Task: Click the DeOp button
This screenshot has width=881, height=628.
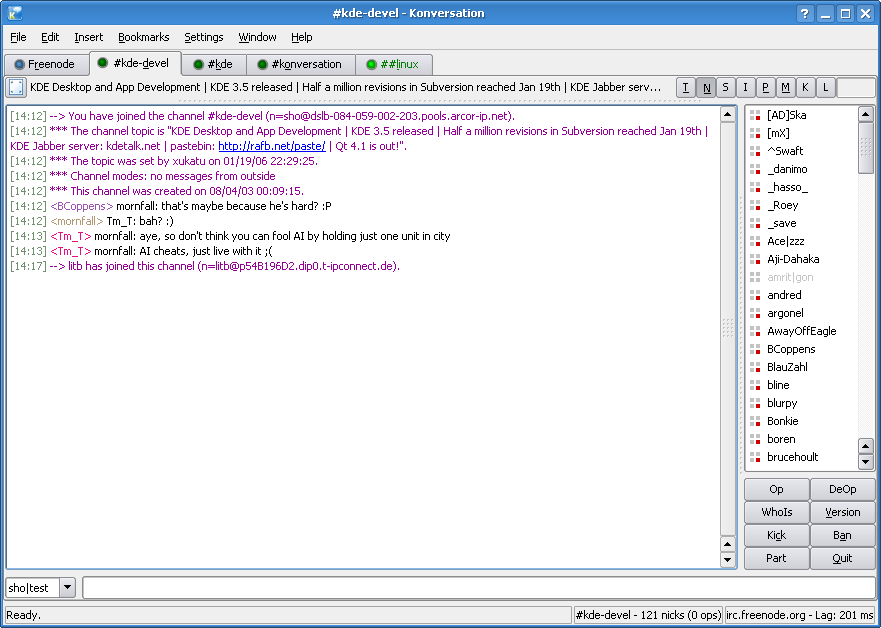Action: tap(842, 489)
